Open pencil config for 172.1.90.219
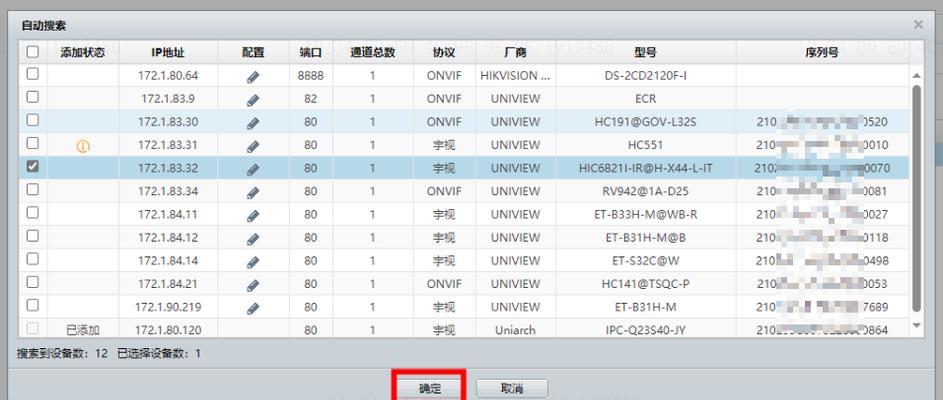 (253, 308)
